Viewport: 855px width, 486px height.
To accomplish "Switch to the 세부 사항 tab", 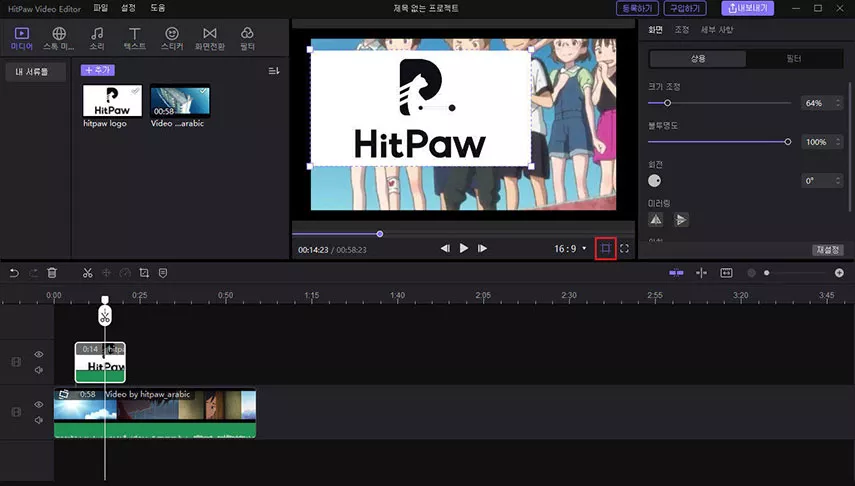I will point(716,30).
